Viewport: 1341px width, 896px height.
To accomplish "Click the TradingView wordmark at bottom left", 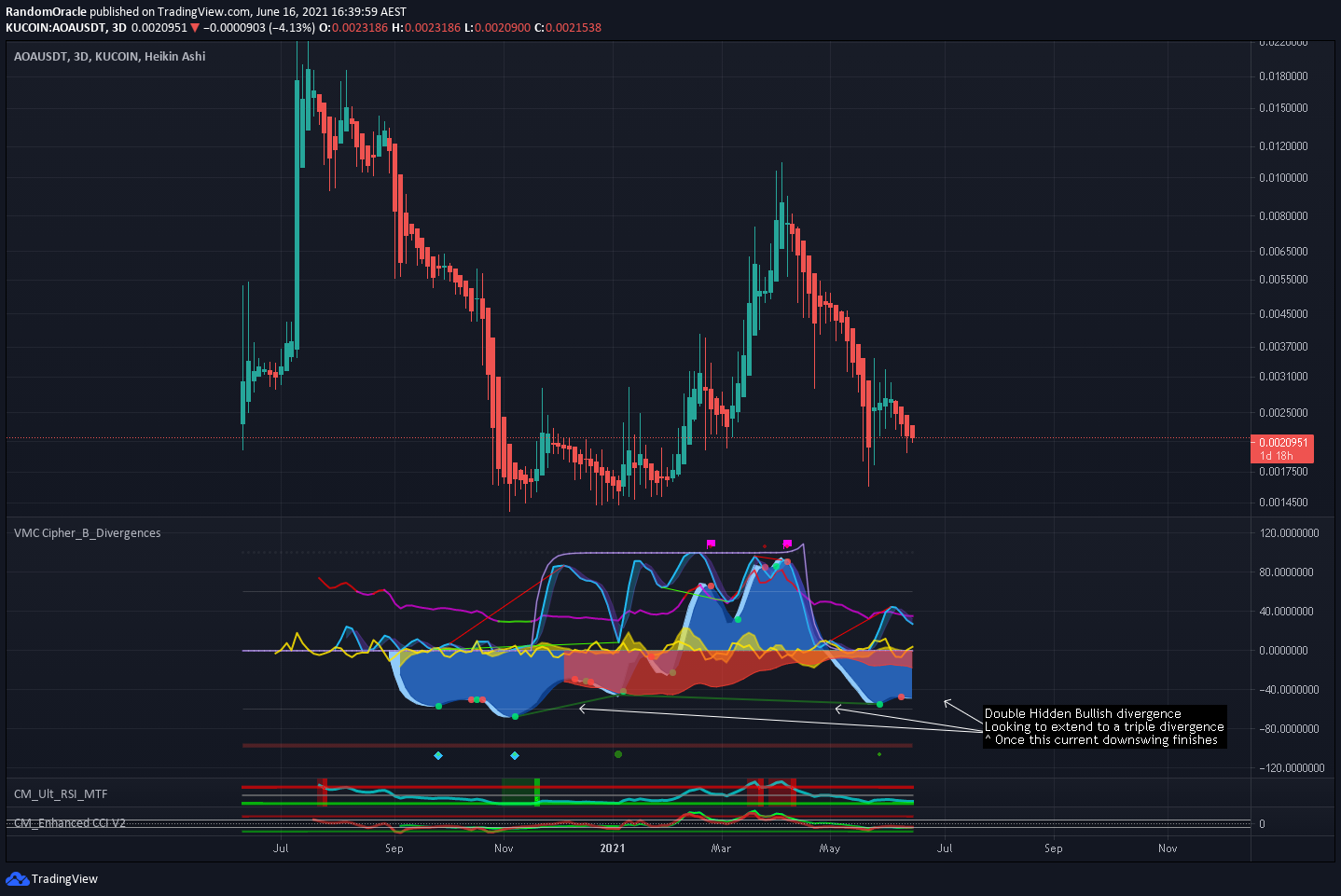I will tap(64, 878).
